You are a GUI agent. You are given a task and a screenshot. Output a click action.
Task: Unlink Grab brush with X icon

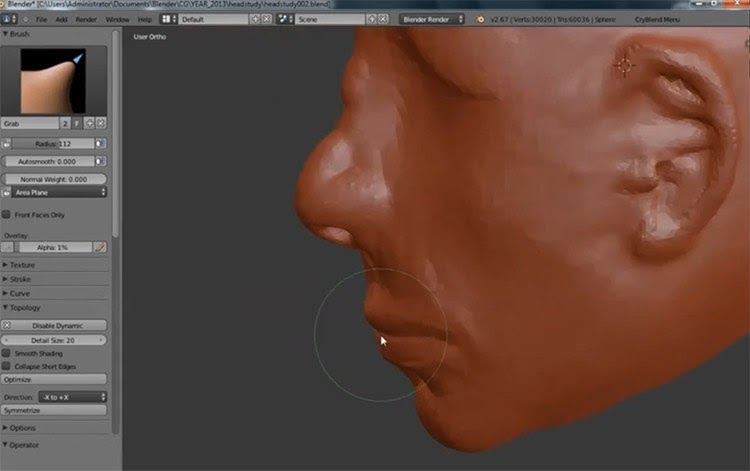[101, 123]
